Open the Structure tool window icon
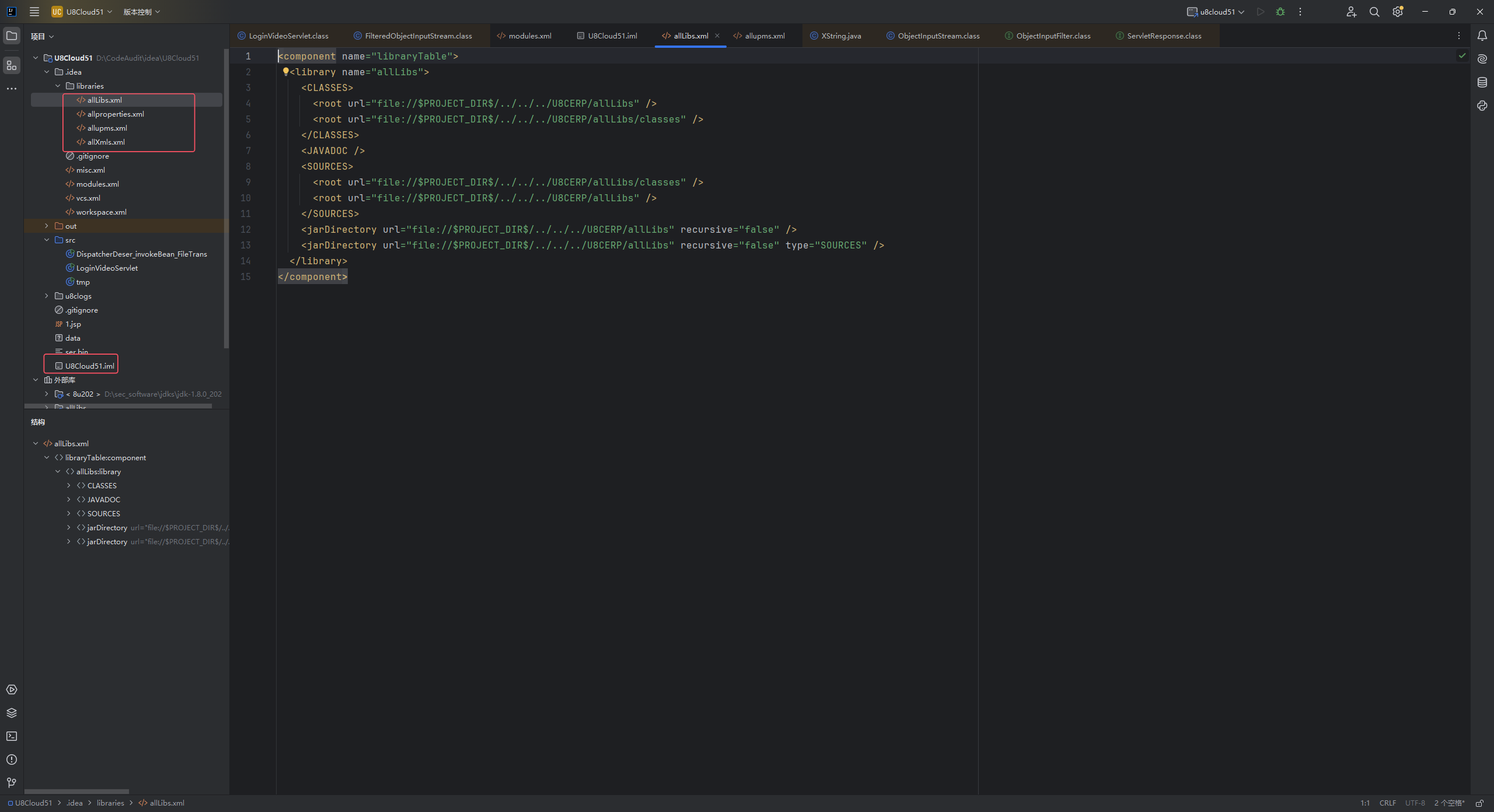 (x=12, y=65)
